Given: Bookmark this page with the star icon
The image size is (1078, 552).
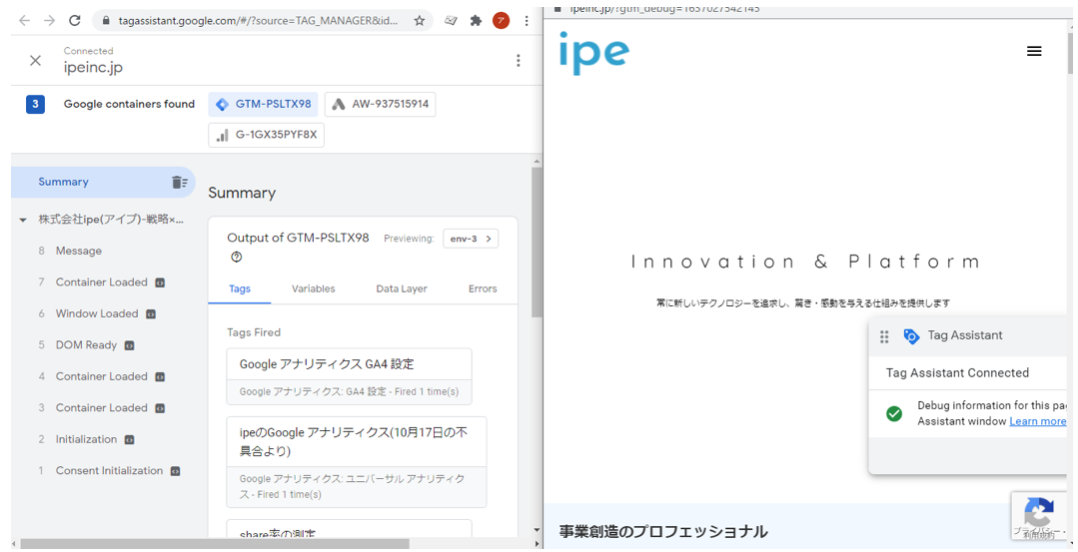Looking at the screenshot, I should [x=419, y=20].
